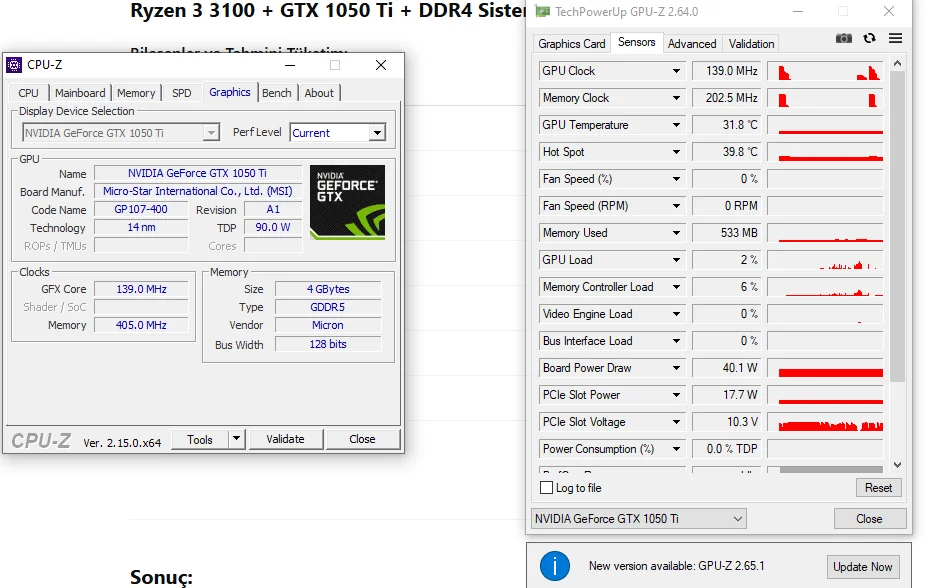Click the 405.0 MHz memory clock value
934x588 pixels.
point(141,325)
